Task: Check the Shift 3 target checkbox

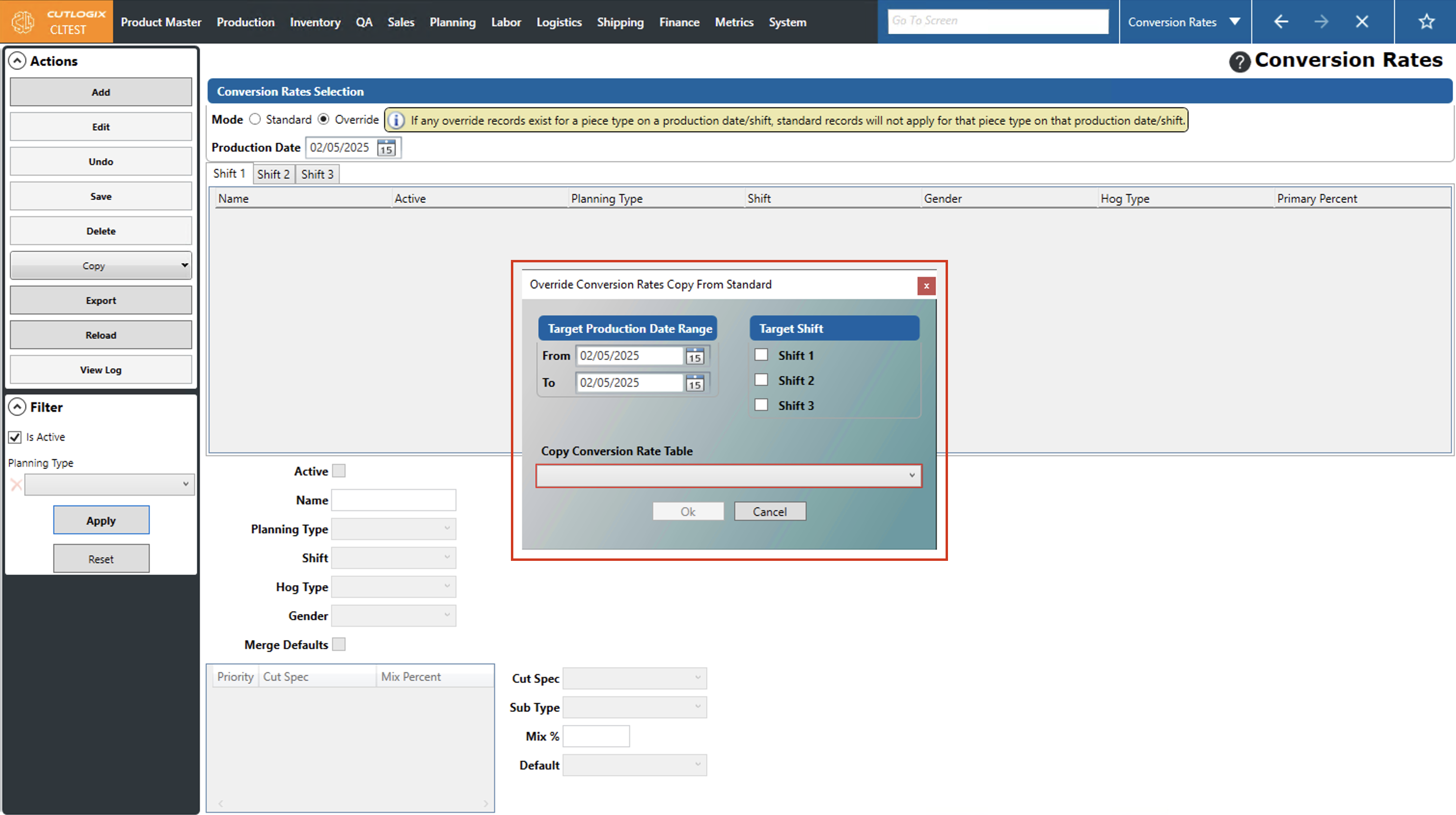Action: tap(761, 405)
